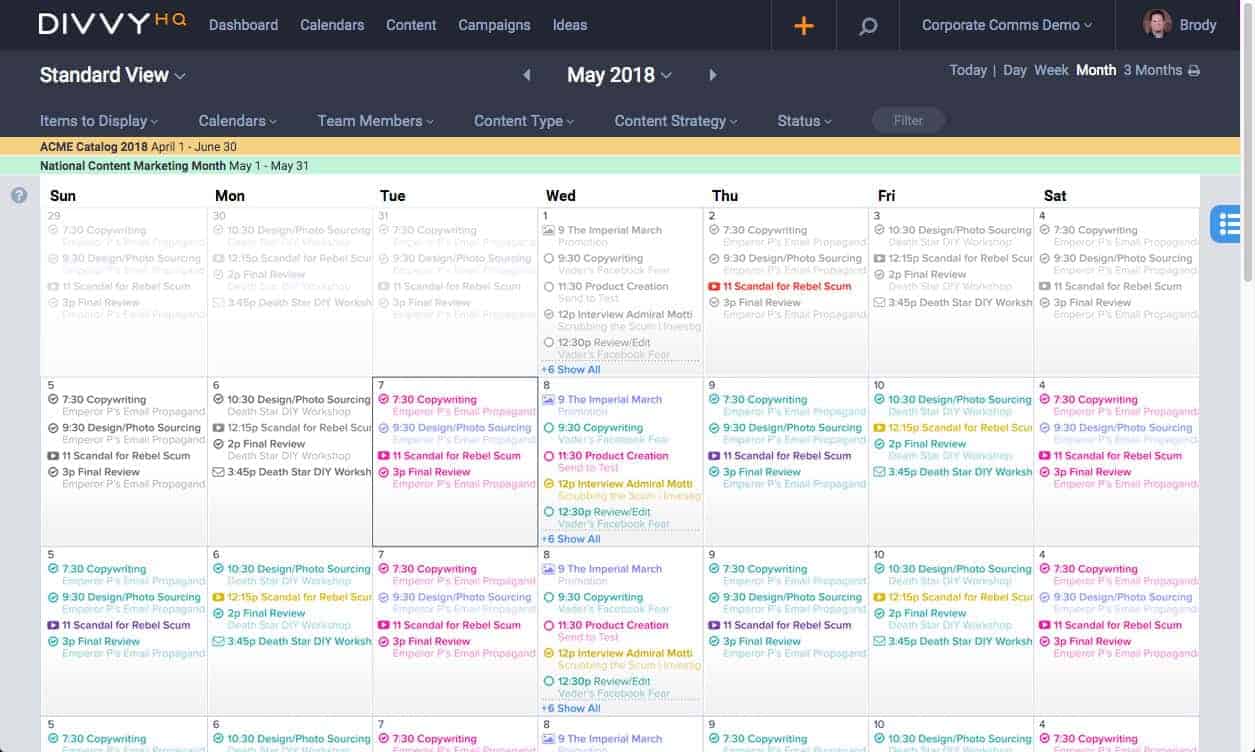
Task: Click black video icon of 11 Scandal, day 5
Action: (x=53, y=456)
